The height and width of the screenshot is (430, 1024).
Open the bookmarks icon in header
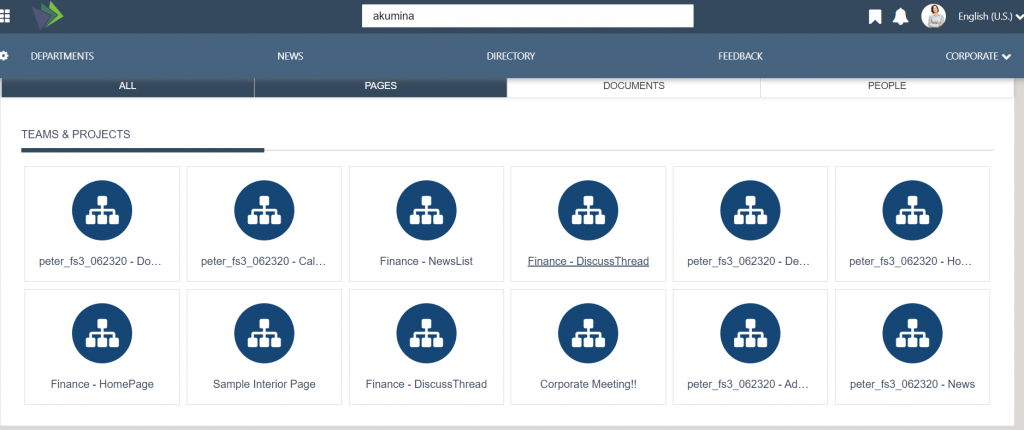[874, 17]
